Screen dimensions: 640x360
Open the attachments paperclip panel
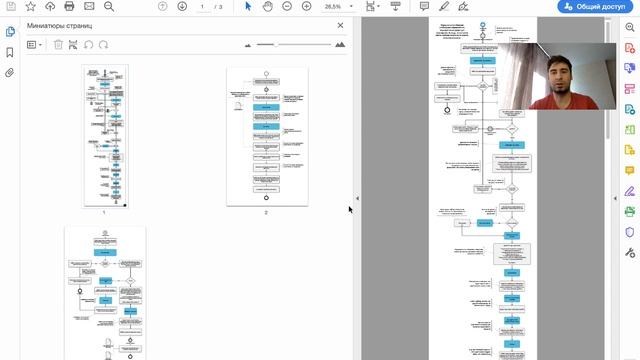10,73
